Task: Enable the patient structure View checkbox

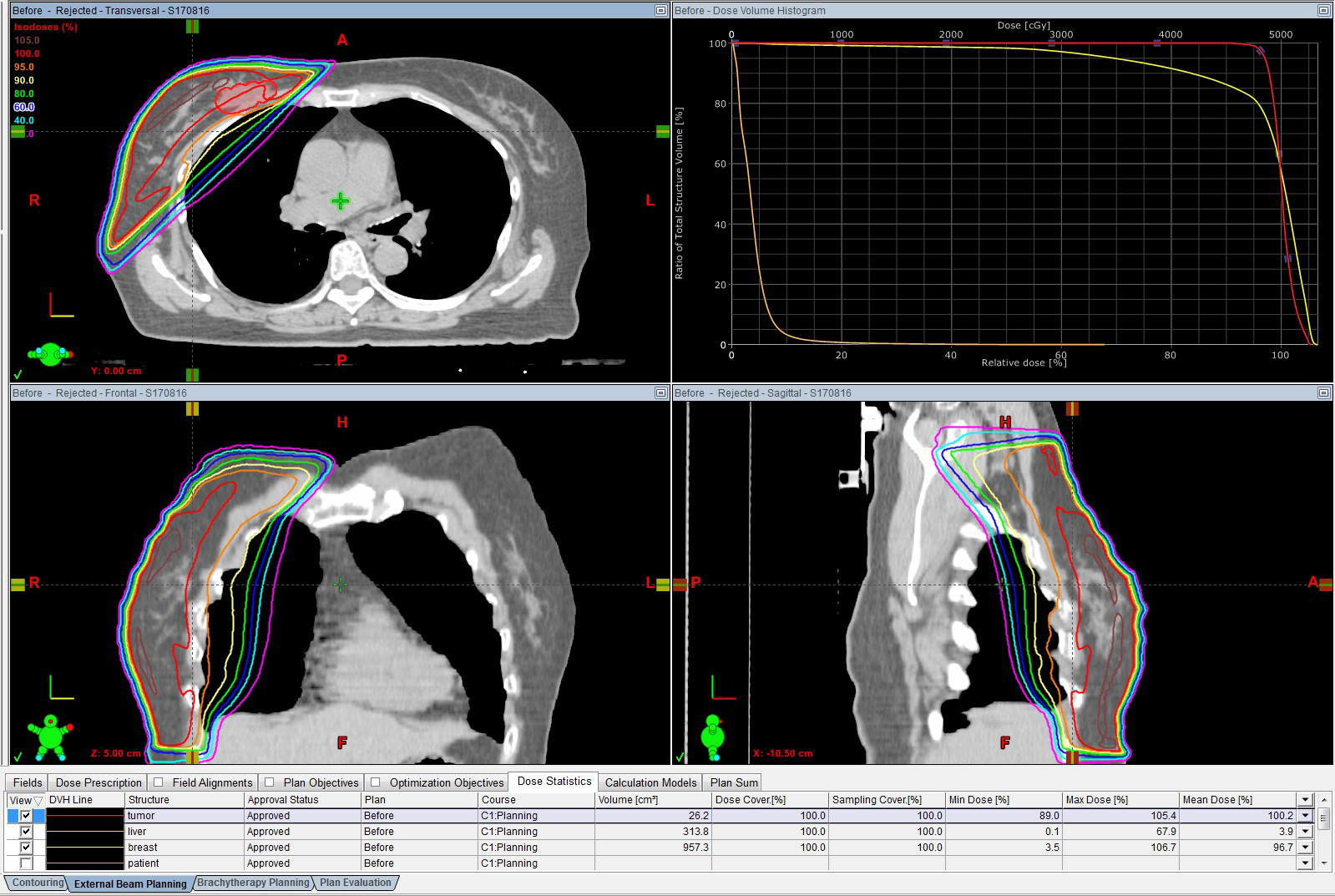Action: click(x=26, y=863)
